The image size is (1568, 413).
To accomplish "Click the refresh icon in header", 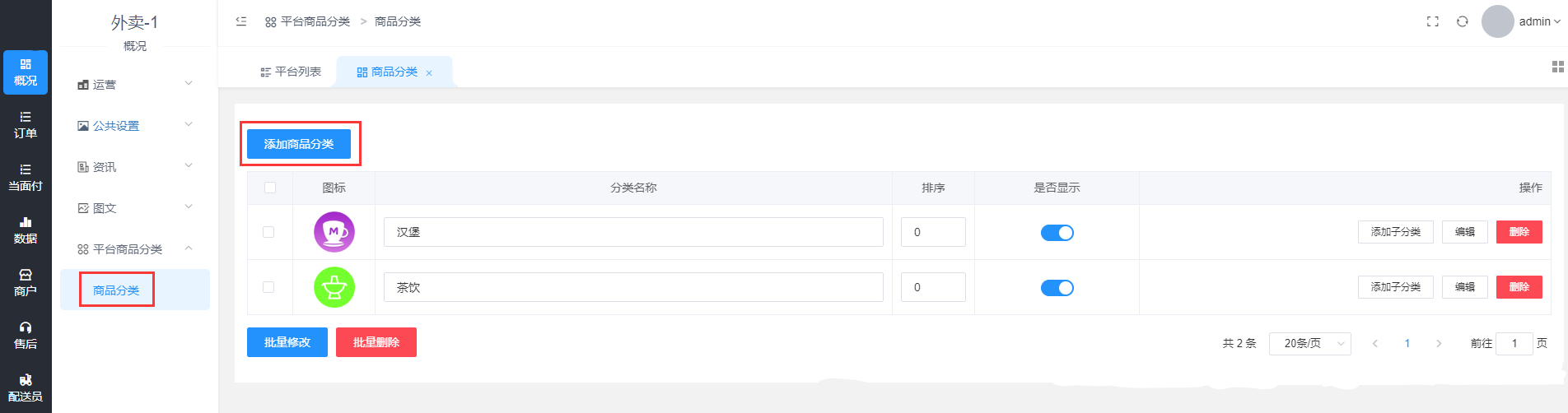I will (x=1463, y=21).
